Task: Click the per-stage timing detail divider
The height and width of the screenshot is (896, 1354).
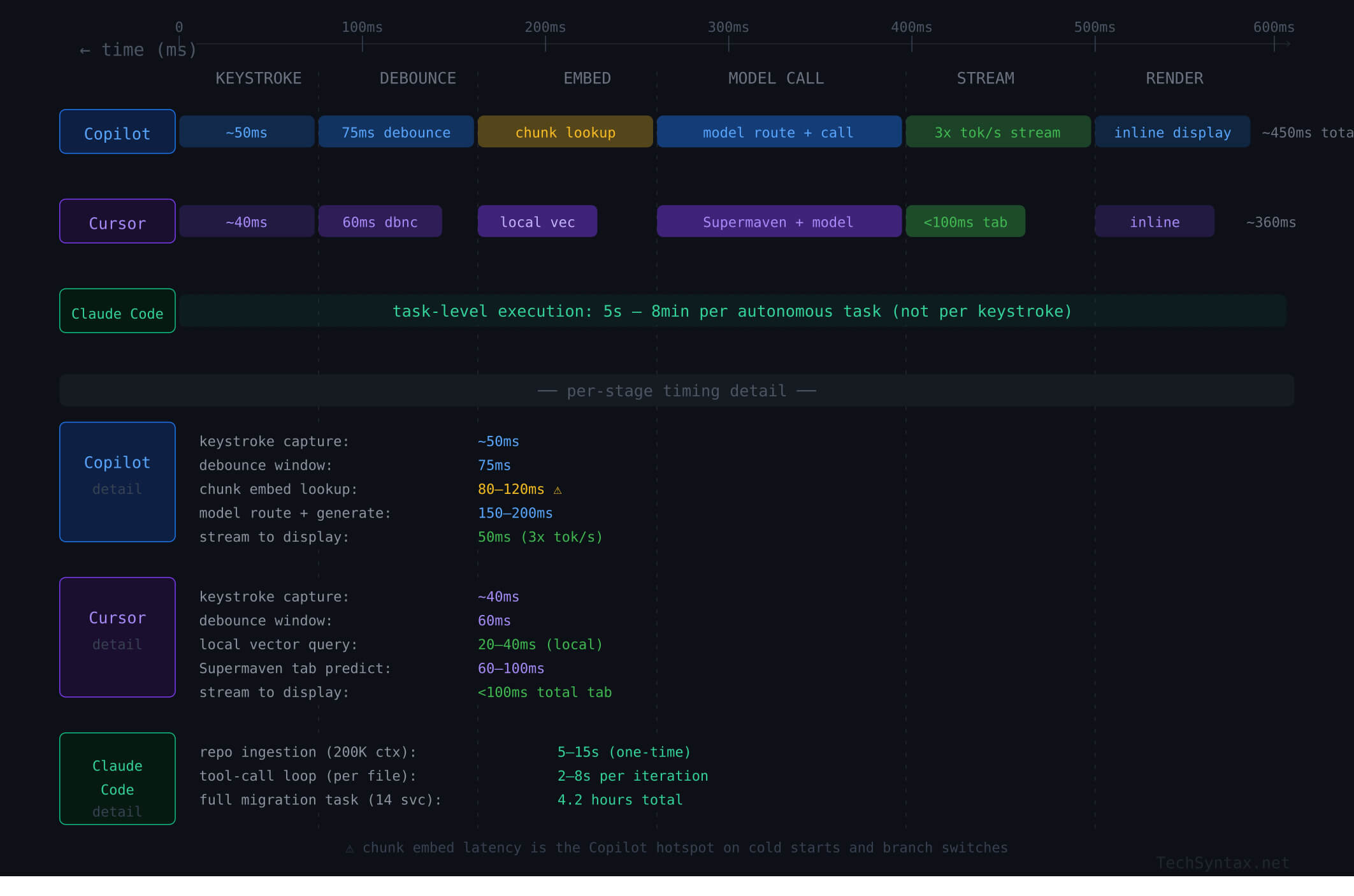Action: (677, 391)
